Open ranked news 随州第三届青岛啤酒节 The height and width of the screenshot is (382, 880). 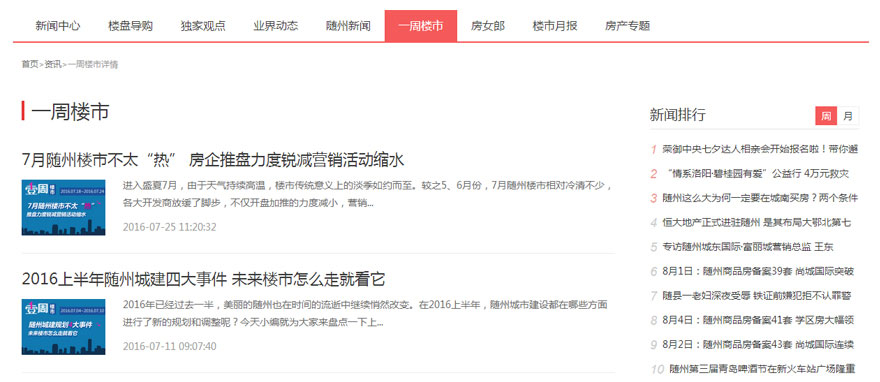[x=762, y=369]
